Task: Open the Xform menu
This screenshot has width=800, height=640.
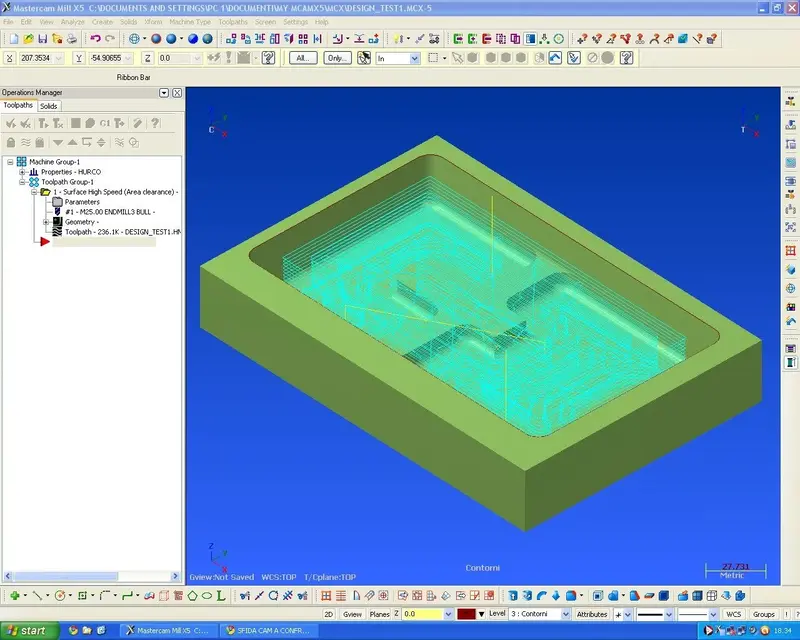Action: pos(153,22)
